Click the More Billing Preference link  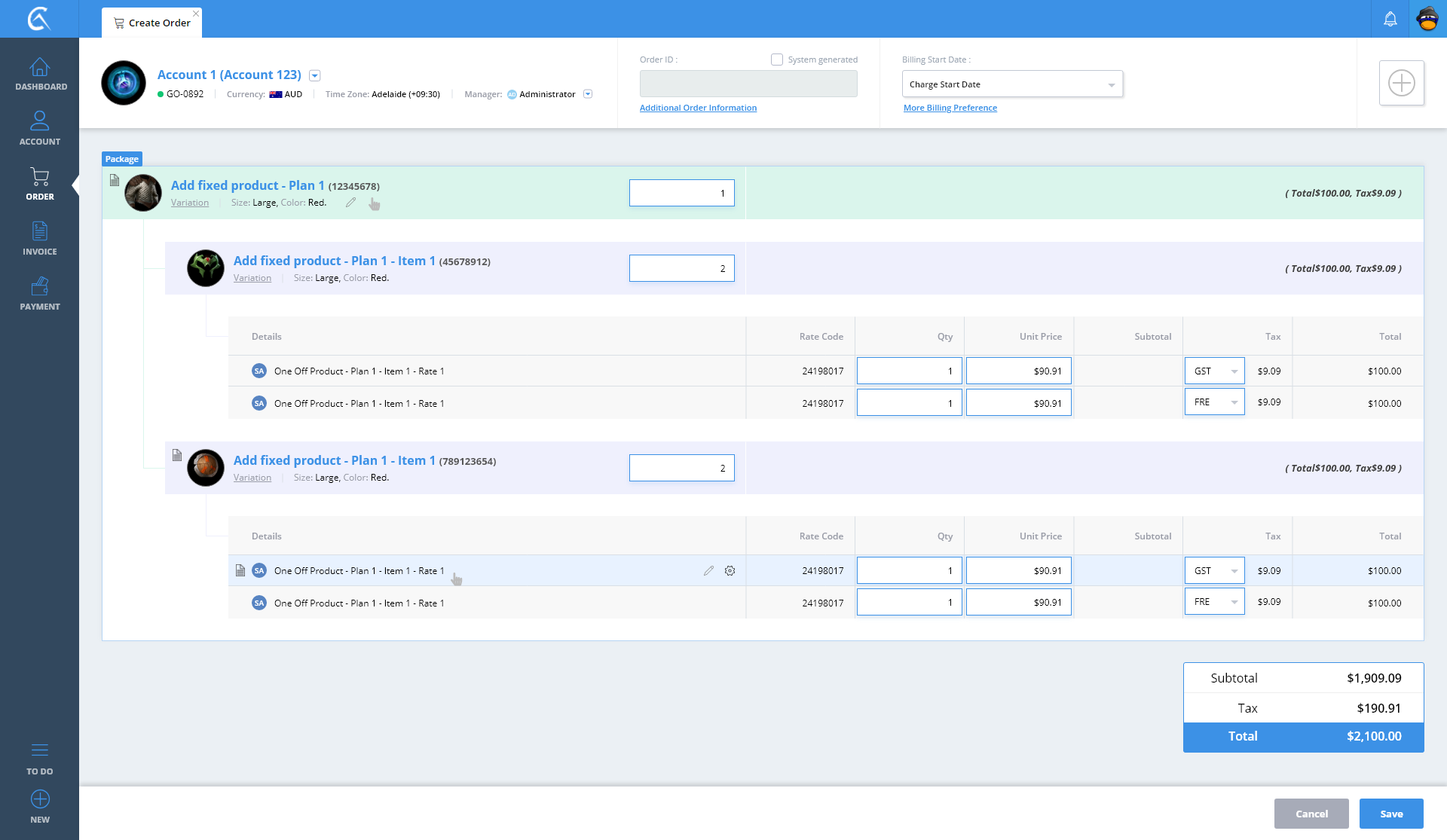click(950, 108)
